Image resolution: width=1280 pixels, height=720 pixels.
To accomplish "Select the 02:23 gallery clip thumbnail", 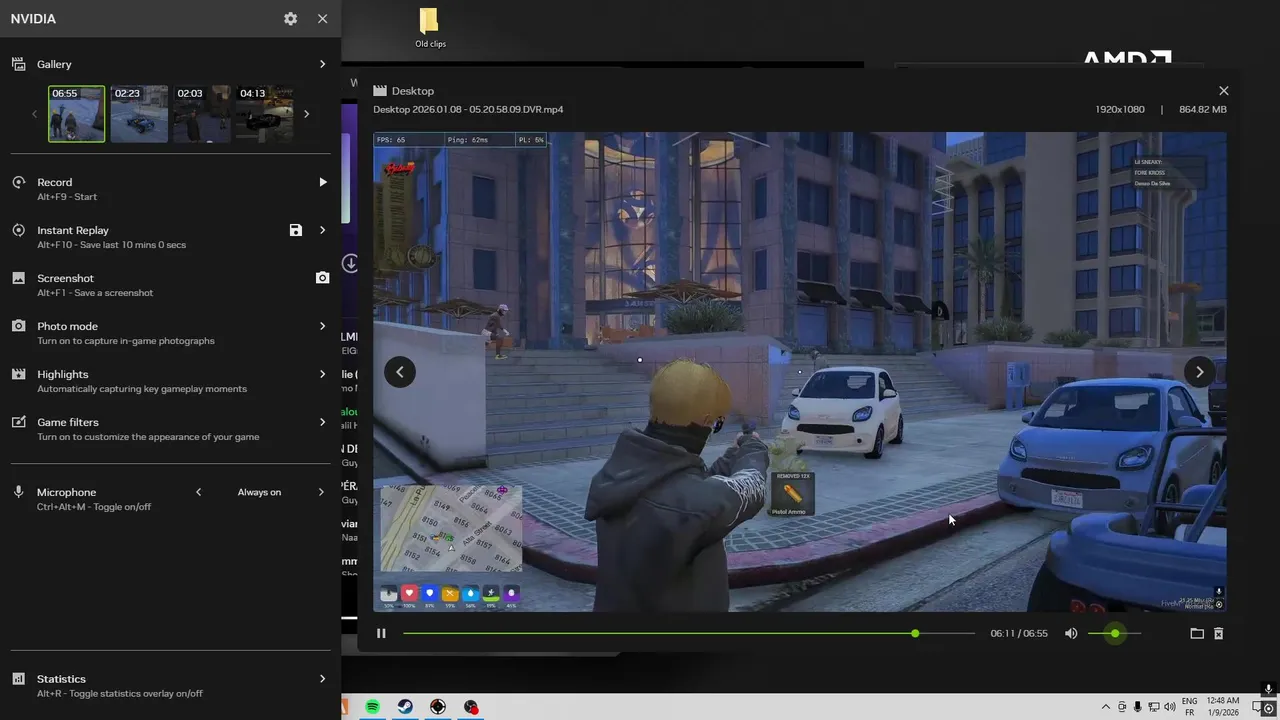I will point(139,113).
